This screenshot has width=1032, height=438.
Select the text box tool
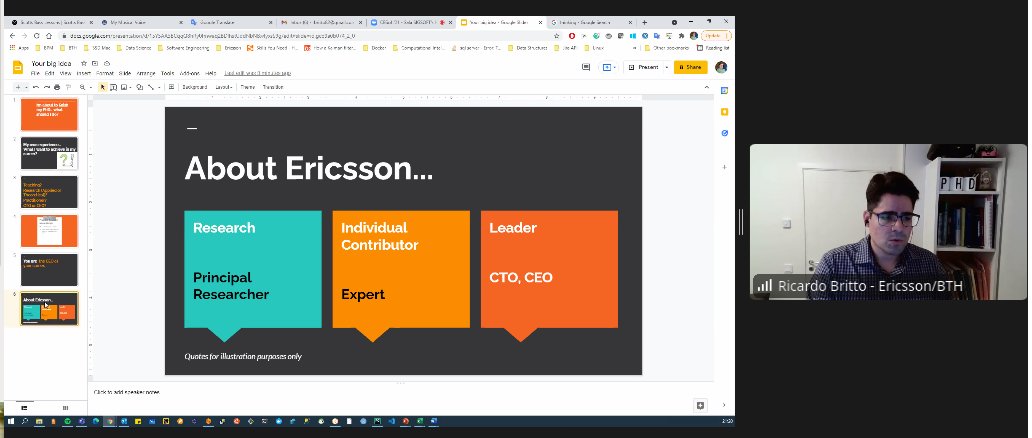pyautogui.click(x=113, y=87)
